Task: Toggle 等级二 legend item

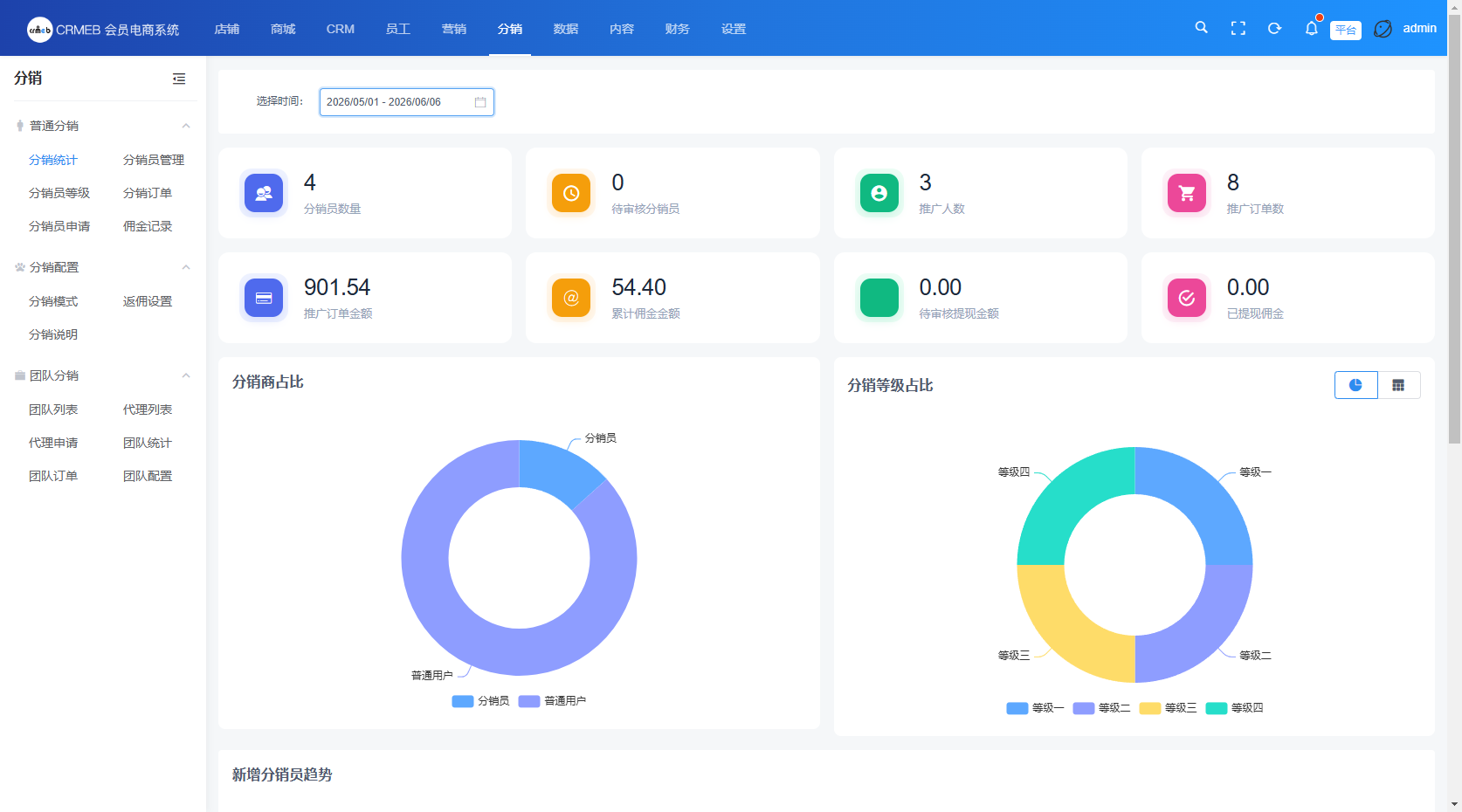Action: coord(1101,708)
